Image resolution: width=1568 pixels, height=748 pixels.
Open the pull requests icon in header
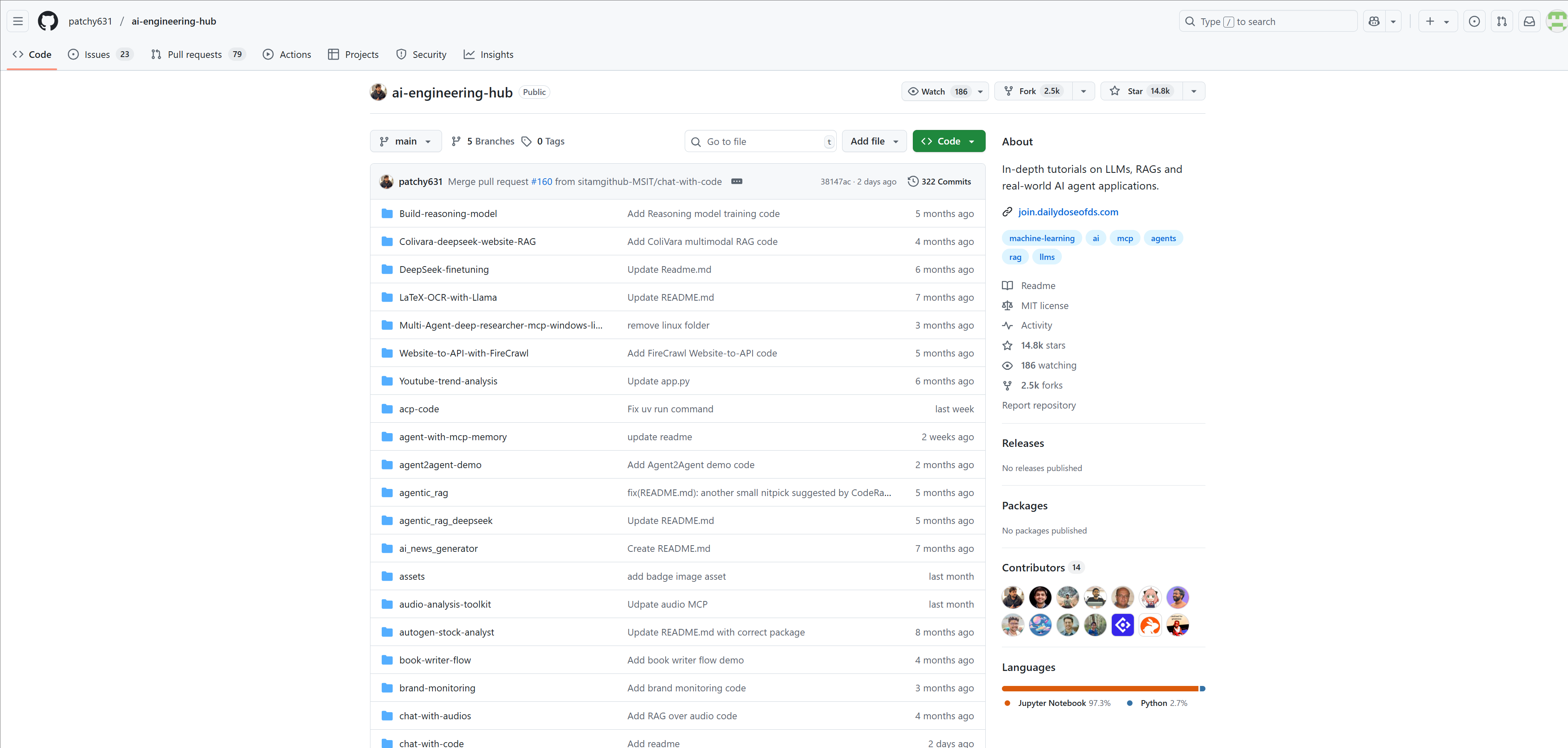pos(1502,21)
